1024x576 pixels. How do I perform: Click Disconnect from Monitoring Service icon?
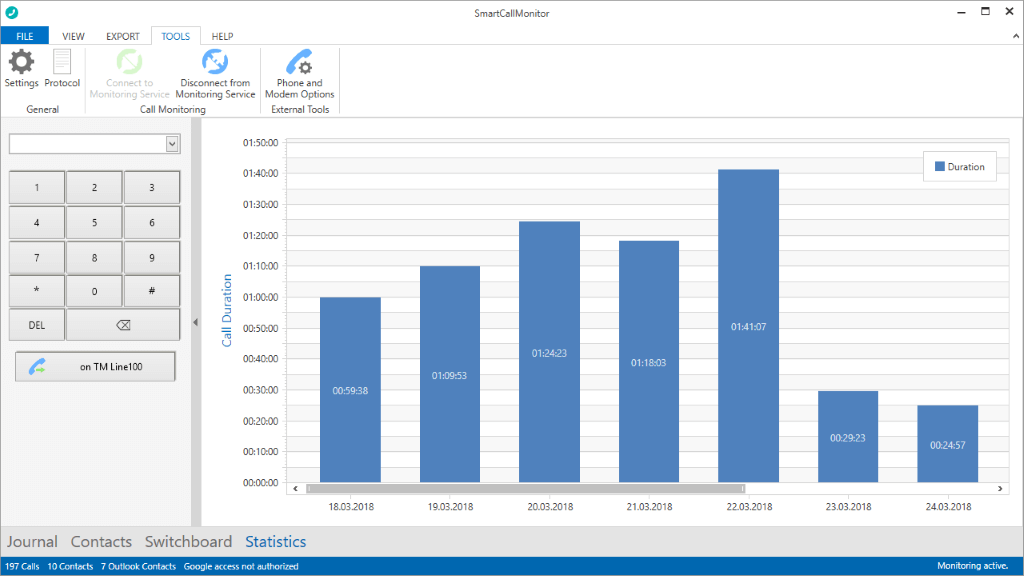215,62
